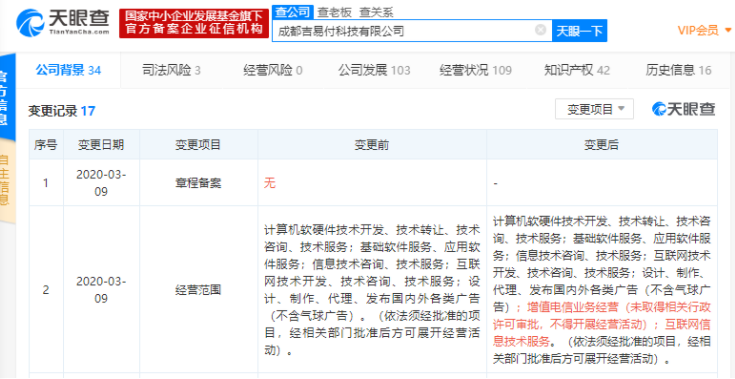Click the red 无 value in row 1
The height and width of the screenshot is (379, 735).
[270, 183]
